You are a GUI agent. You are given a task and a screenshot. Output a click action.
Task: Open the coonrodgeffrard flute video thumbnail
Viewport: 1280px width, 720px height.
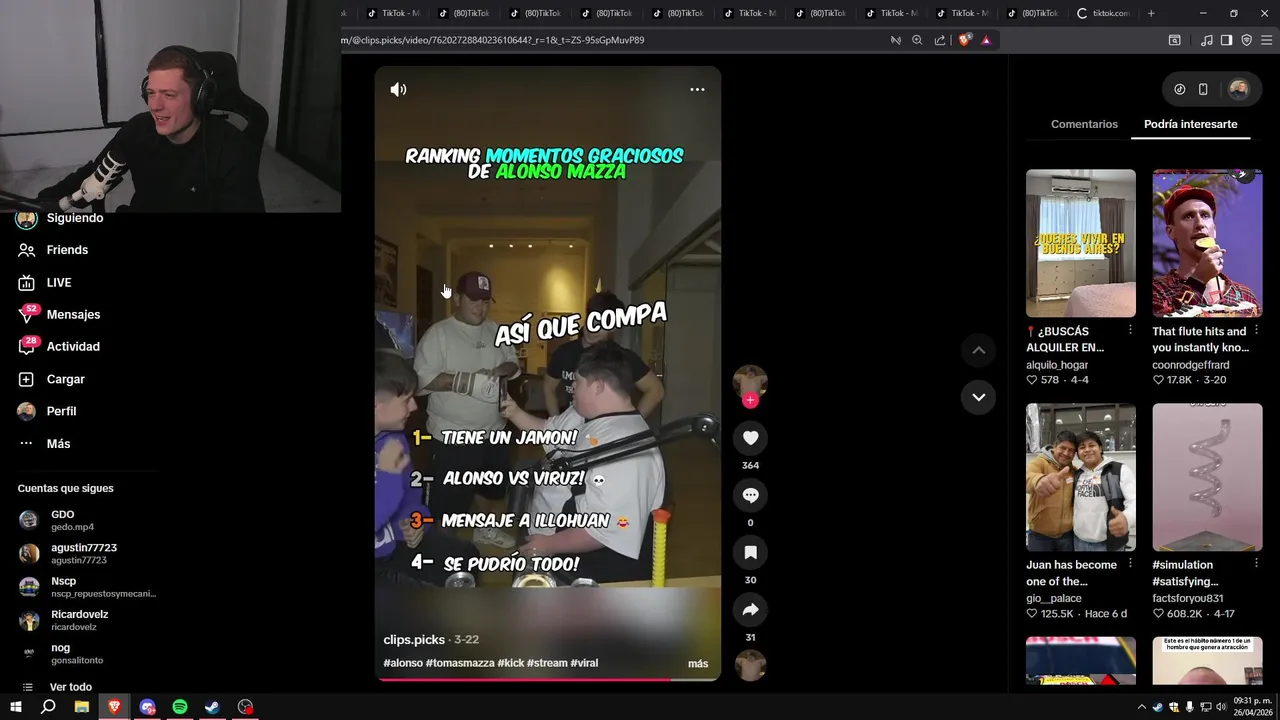(x=1207, y=243)
